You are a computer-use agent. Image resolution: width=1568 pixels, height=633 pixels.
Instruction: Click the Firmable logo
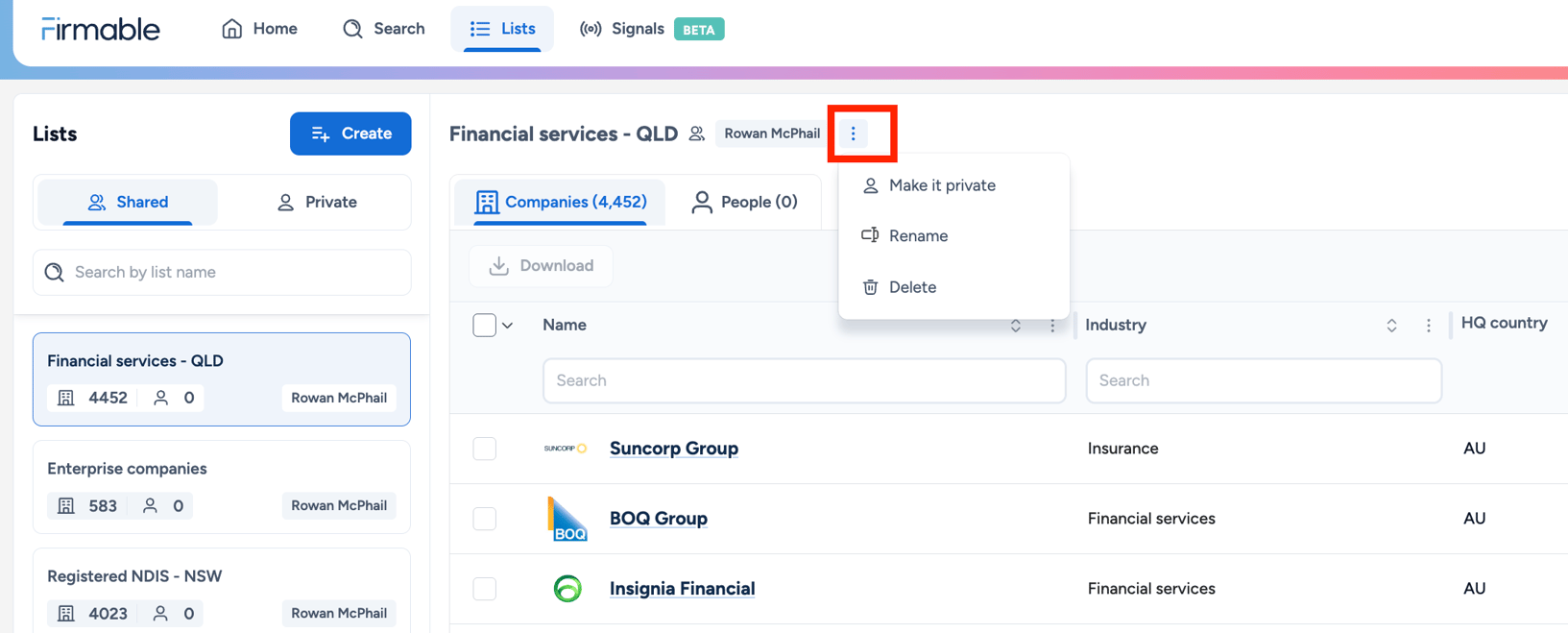(99, 28)
